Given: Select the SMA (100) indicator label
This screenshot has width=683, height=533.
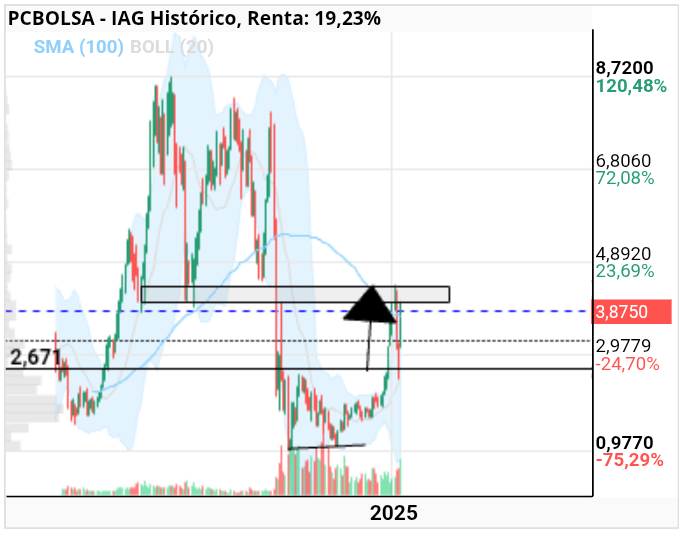Looking at the screenshot, I should coord(79,47).
